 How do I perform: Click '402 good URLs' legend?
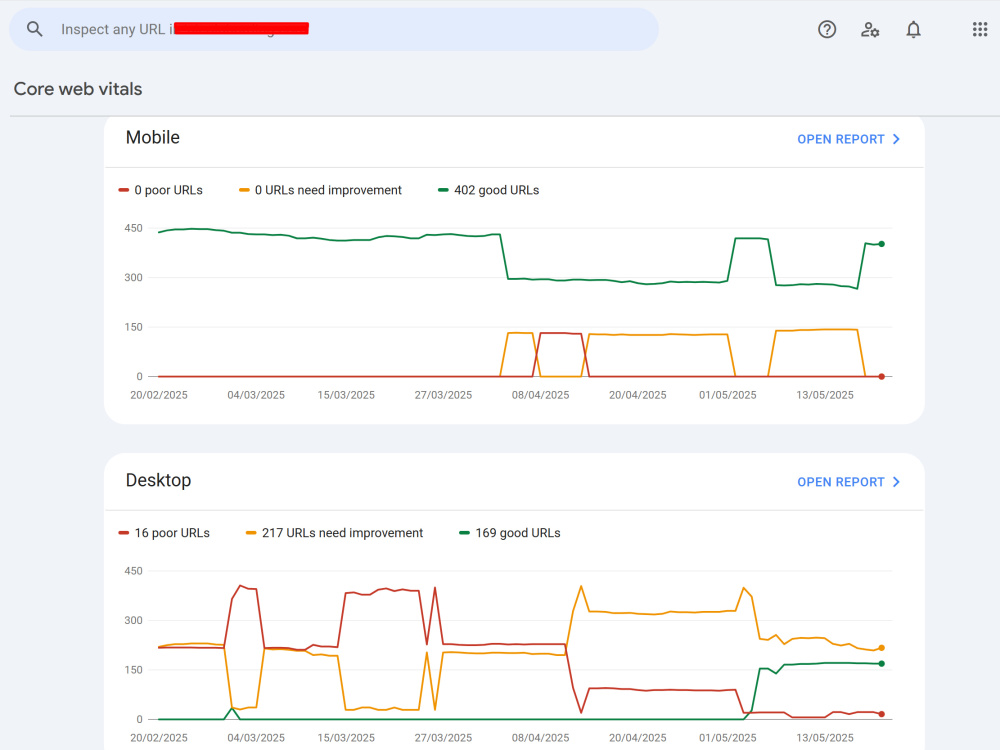[x=489, y=190]
